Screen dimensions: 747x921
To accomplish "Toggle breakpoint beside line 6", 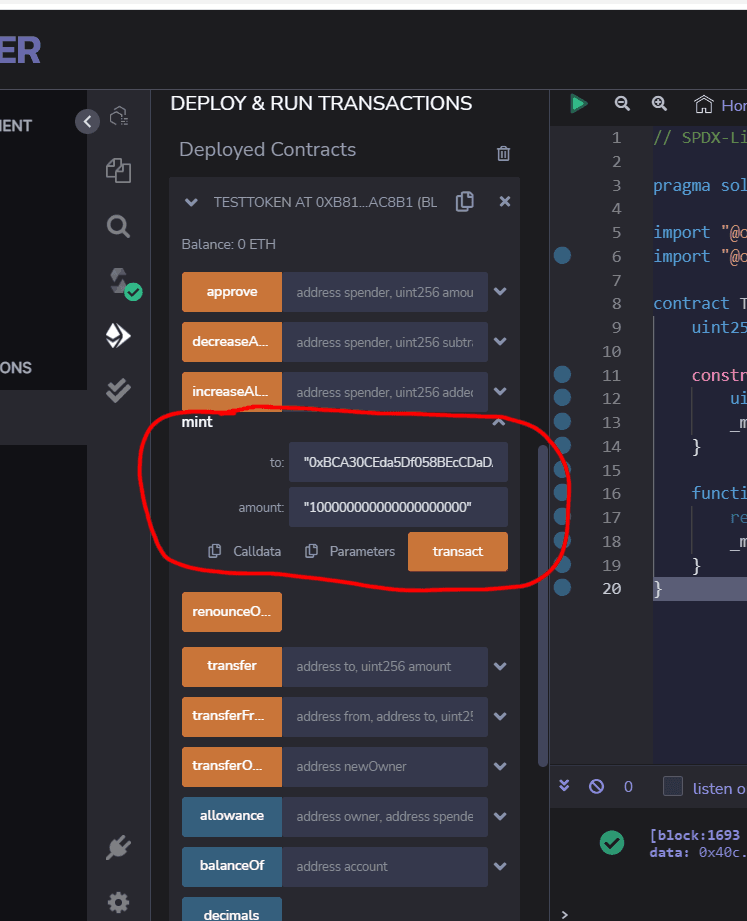I will 563,256.
